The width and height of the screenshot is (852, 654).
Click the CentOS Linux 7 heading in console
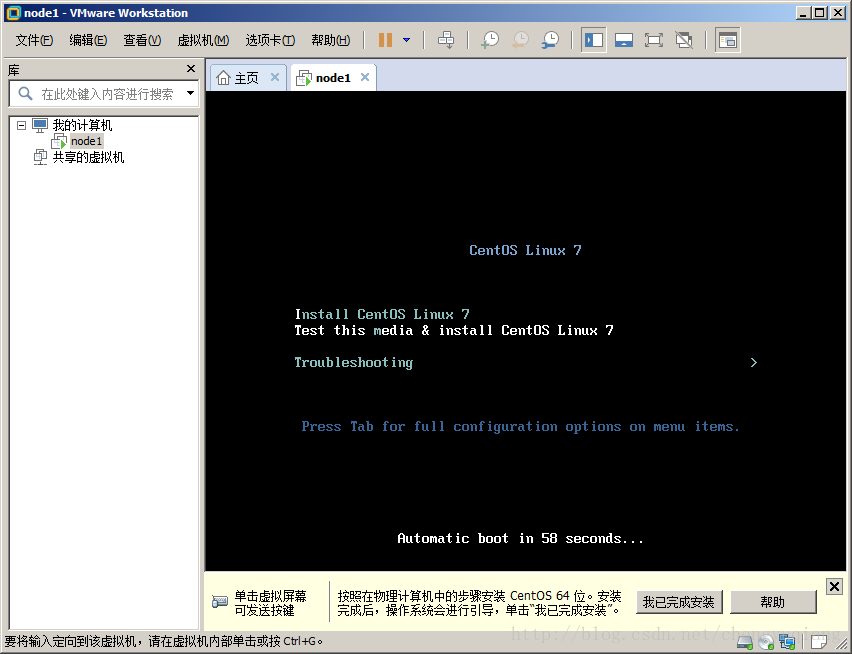(525, 250)
